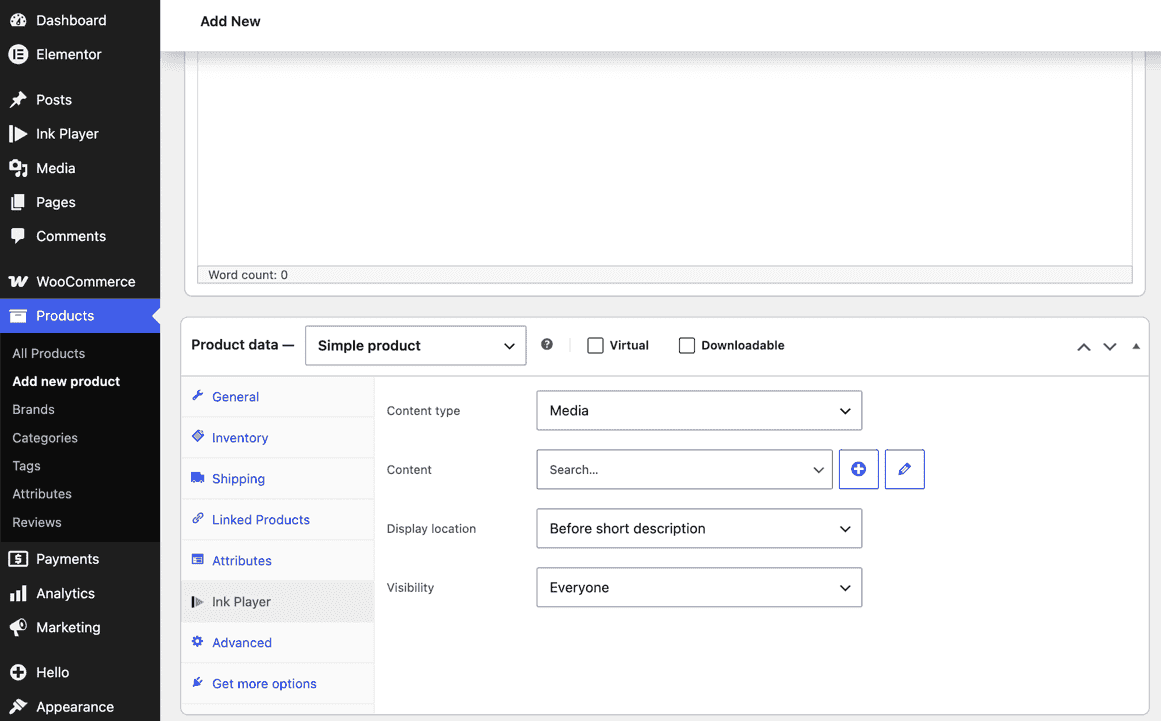1161x721 pixels.
Task: Open the Attributes product data tab
Action: [278, 560]
